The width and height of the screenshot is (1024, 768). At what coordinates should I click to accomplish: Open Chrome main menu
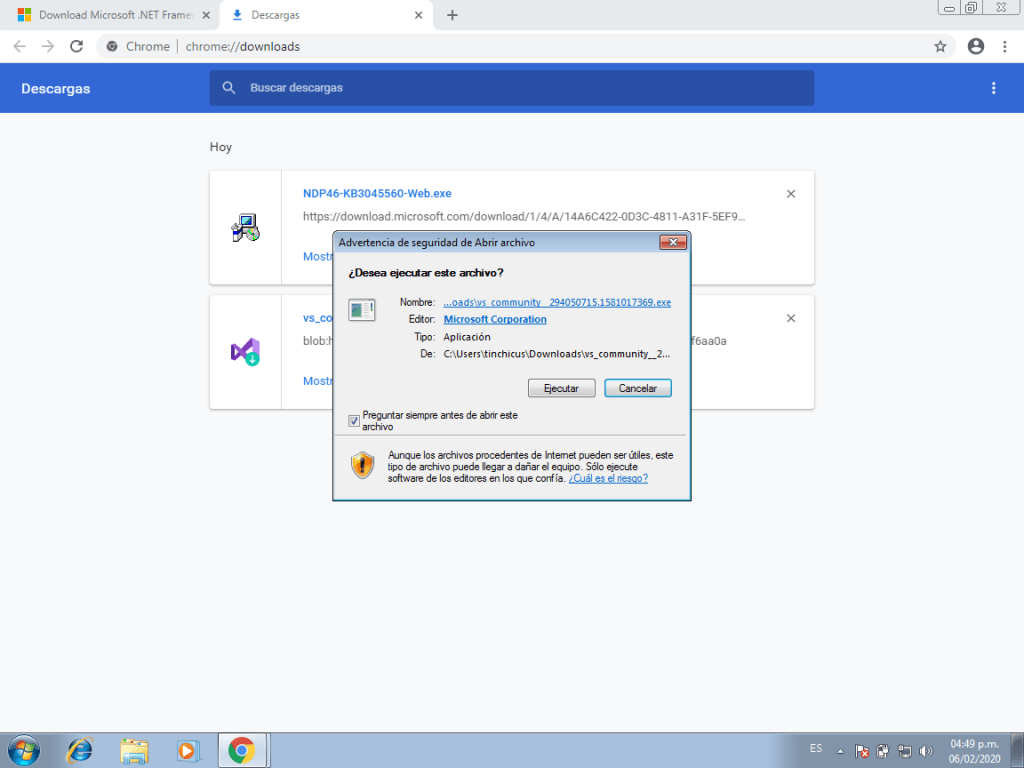[x=1003, y=46]
